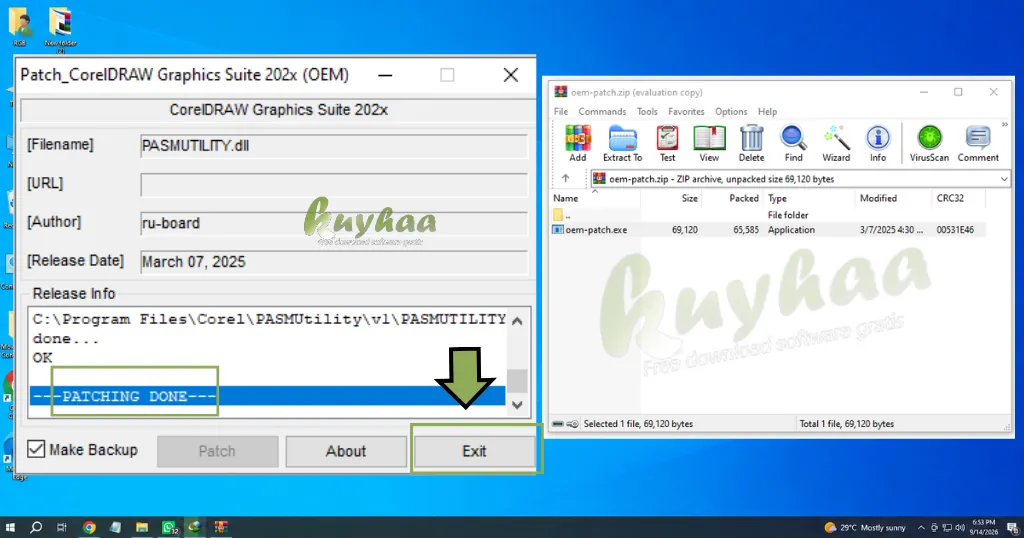Open the WinRAR archive path dropdown
1024x538 pixels.
click(x=1003, y=179)
